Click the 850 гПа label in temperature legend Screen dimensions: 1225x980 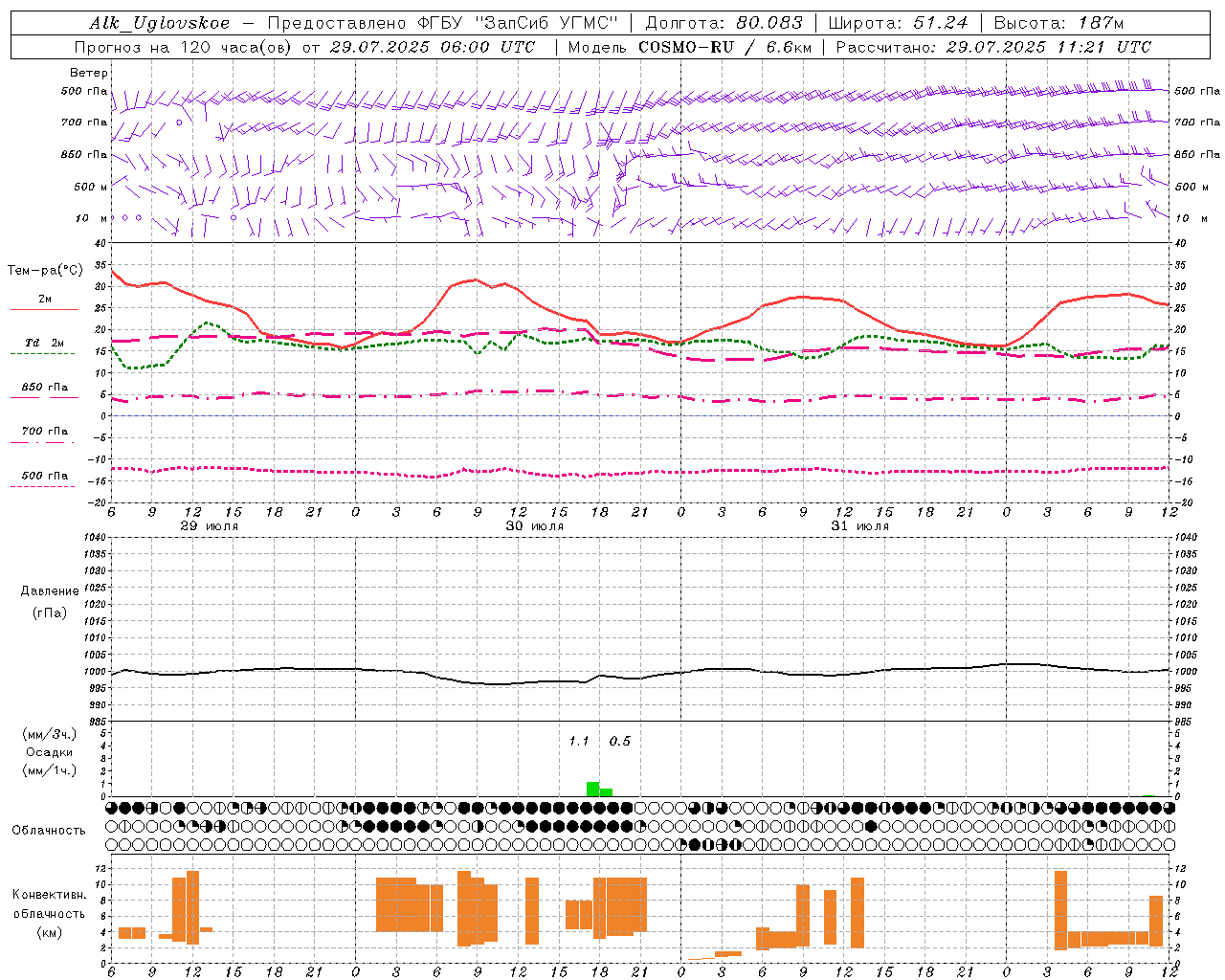[44, 388]
